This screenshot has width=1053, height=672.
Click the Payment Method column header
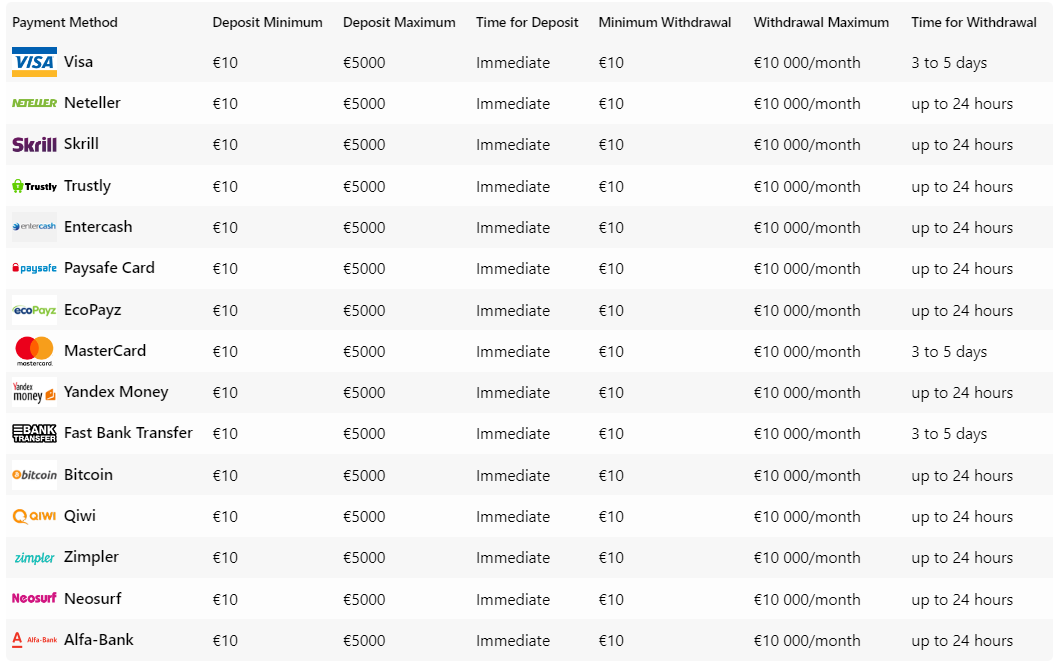tap(65, 22)
